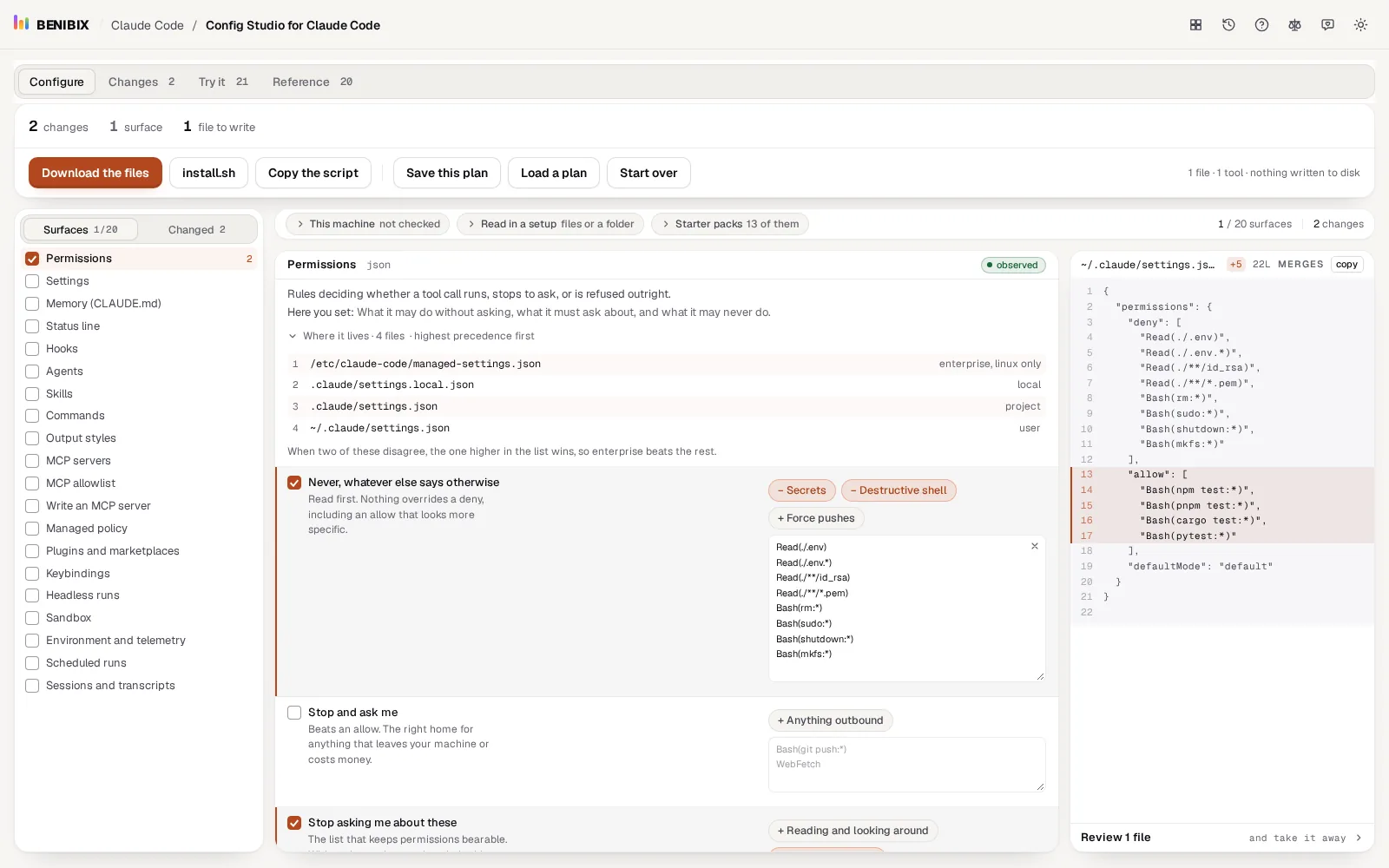Expand the Starter packs section

pyautogui.click(x=729, y=224)
